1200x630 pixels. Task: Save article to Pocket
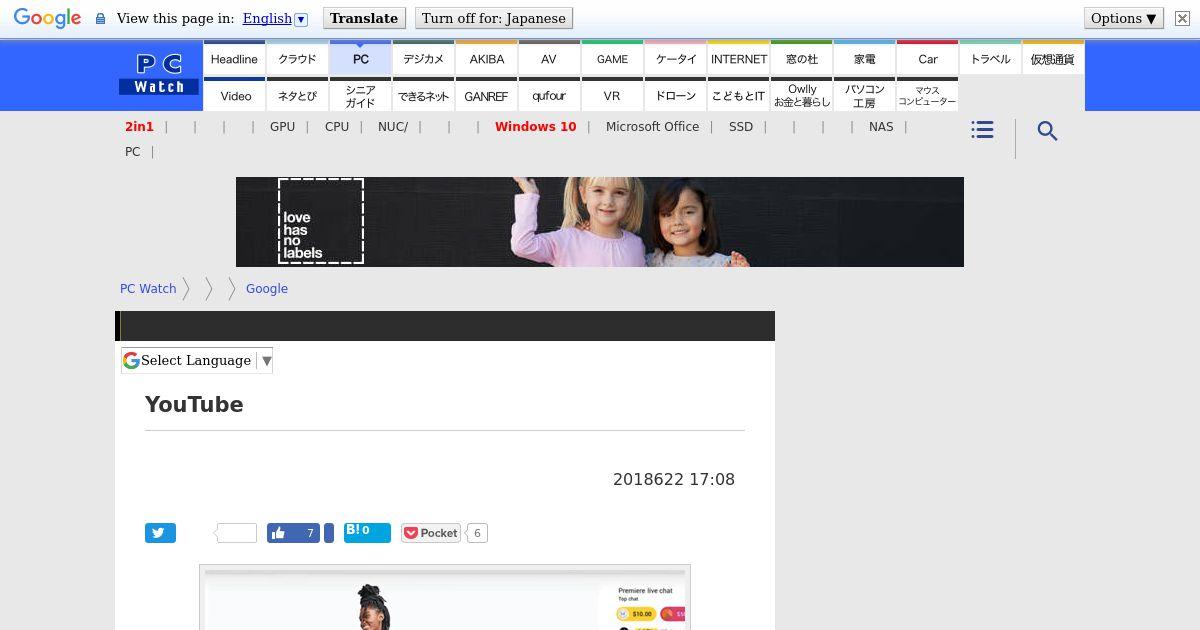[430, 533]
